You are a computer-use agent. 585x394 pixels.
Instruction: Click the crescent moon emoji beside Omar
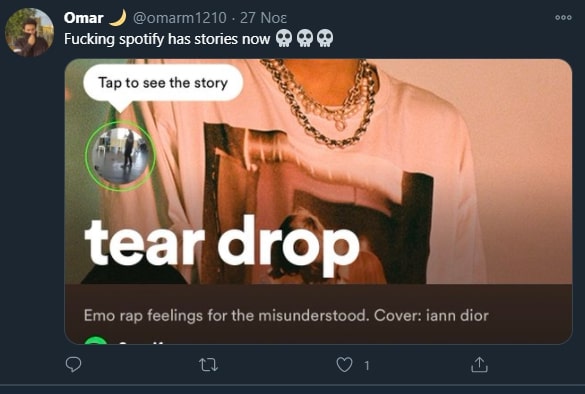tap(118, 18)
